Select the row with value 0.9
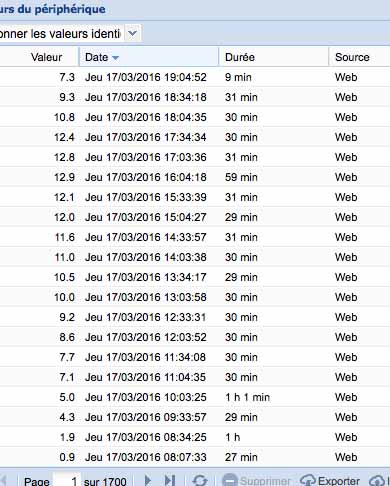This screenshot has height=486, width=390. tap(195, 457)
